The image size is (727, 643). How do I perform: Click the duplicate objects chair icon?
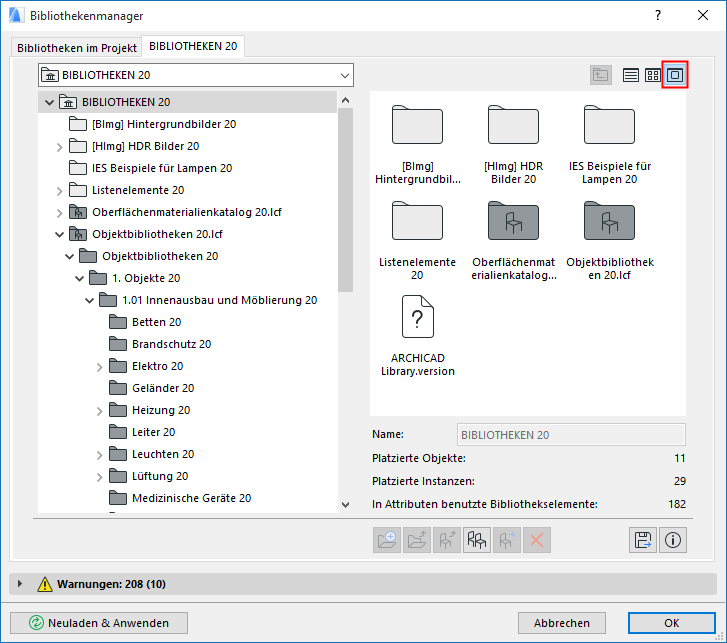[477, 540]
